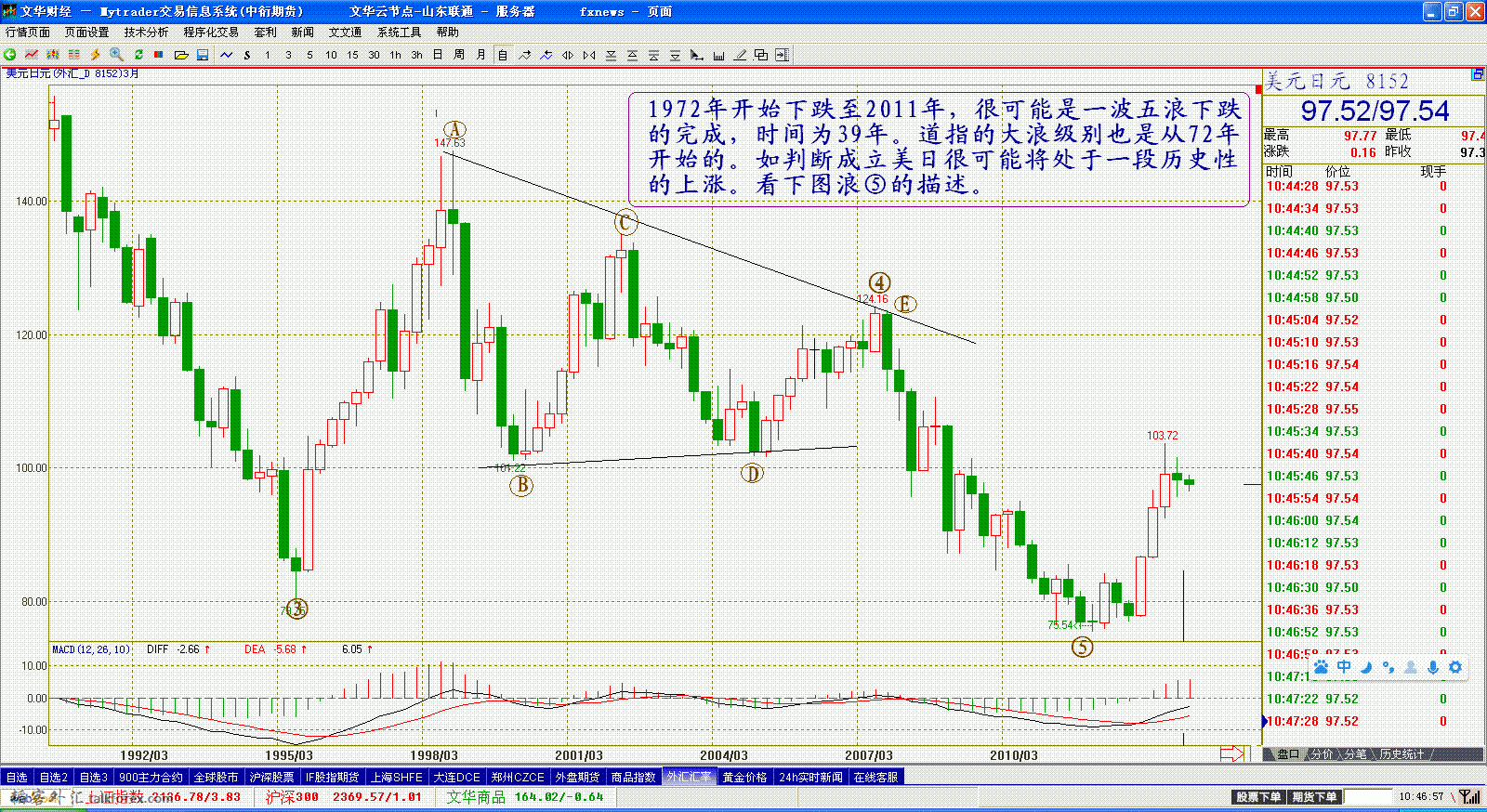The width and height of the screenshot is (1487, 812).
Task: Click the small panel icon beside 美元日元 8152
Action: (x=1477, y=74)
